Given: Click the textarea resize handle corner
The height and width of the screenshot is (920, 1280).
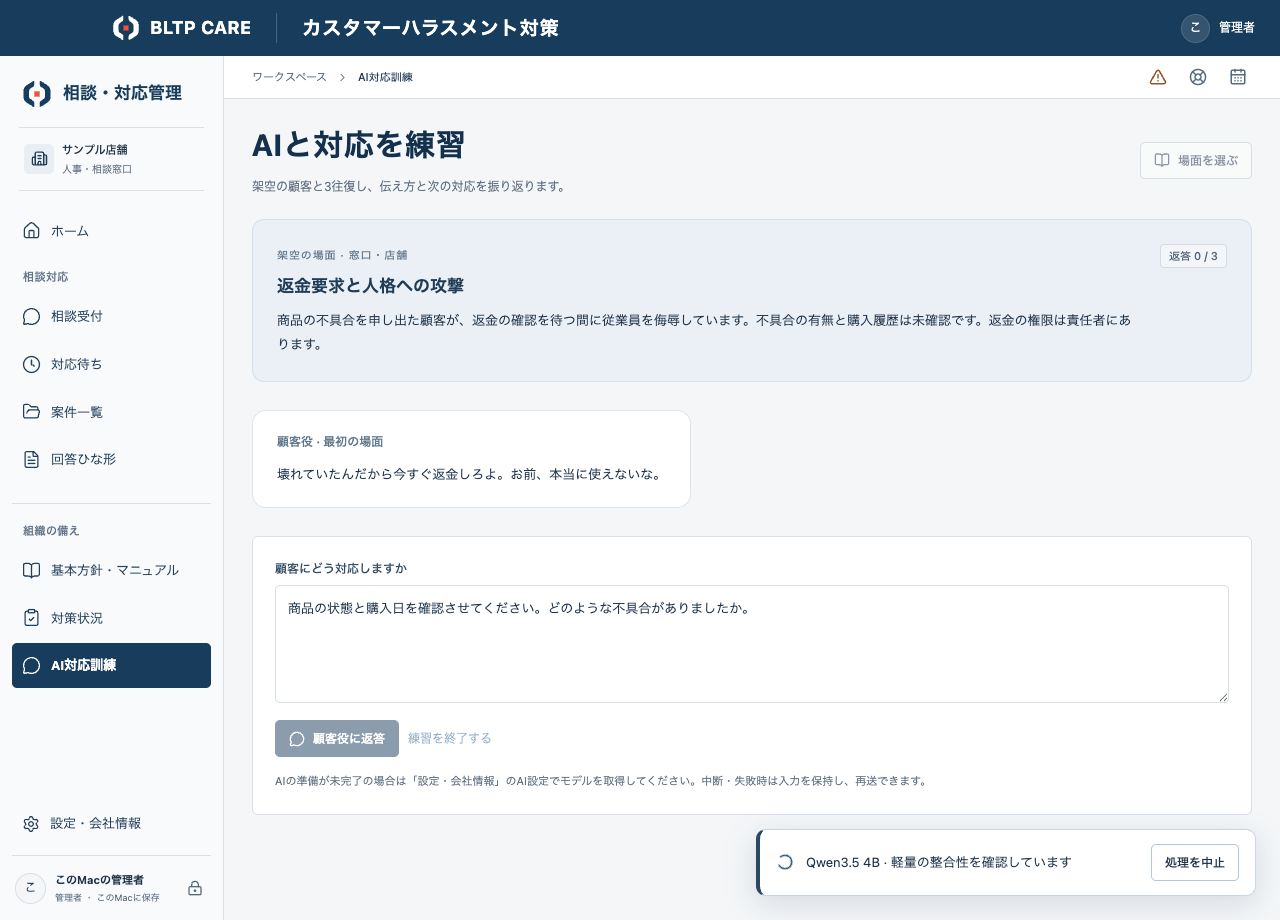Looking at the screenshot, I should tap(1222, 696).
